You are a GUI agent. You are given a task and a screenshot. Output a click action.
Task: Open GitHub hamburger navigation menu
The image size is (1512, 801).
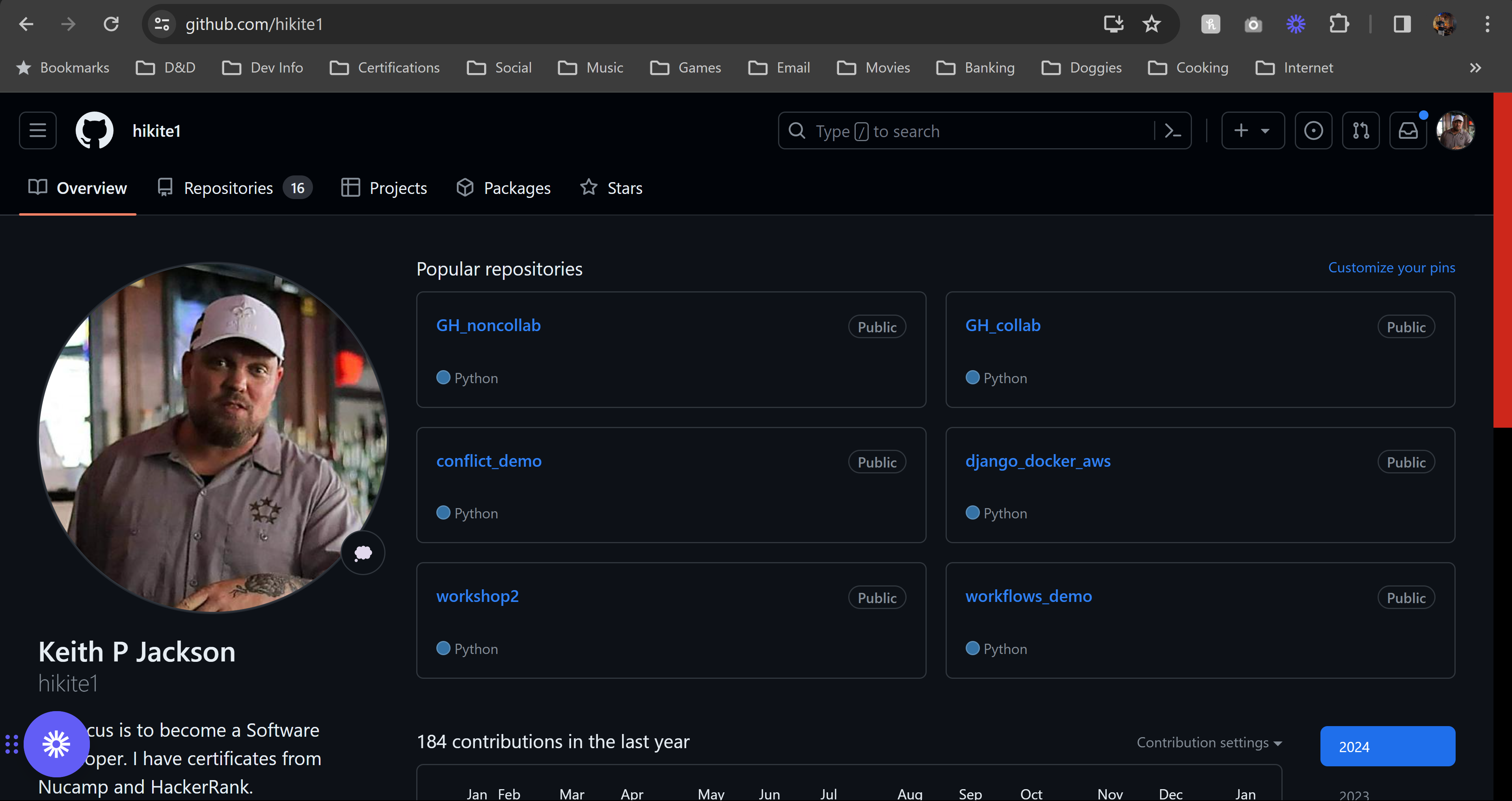[x=37, y=130]
